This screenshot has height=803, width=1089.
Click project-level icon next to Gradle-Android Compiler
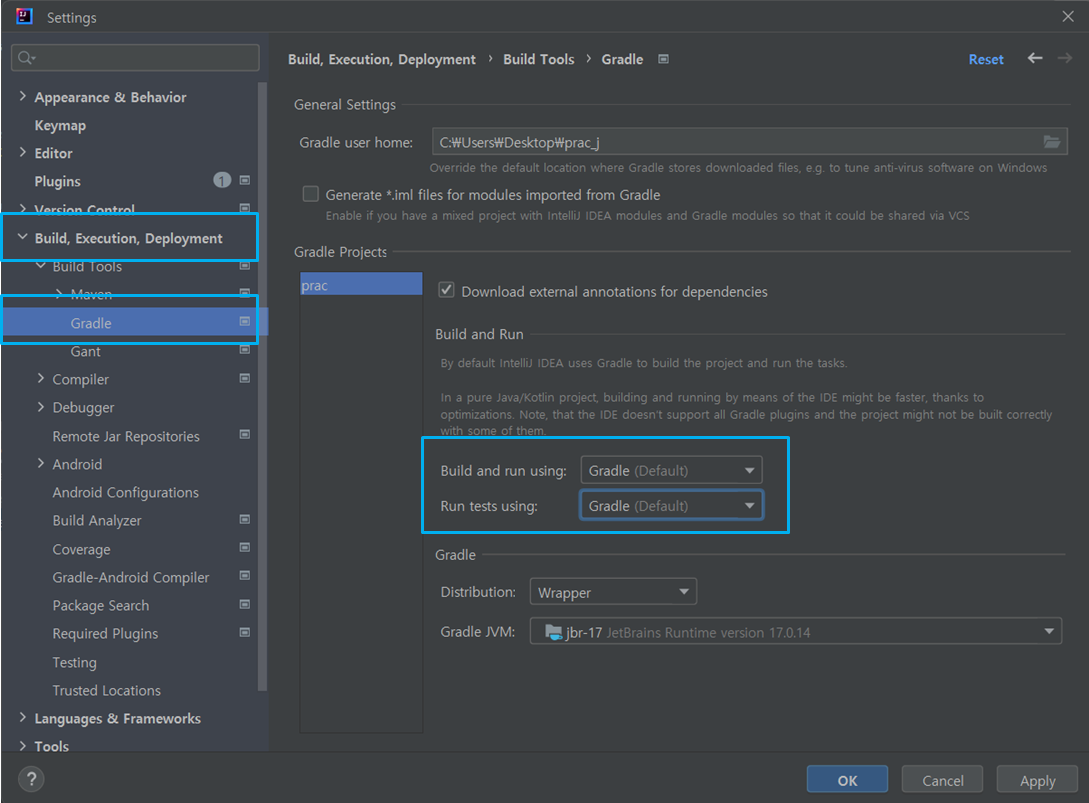click(x=244, y=575)
